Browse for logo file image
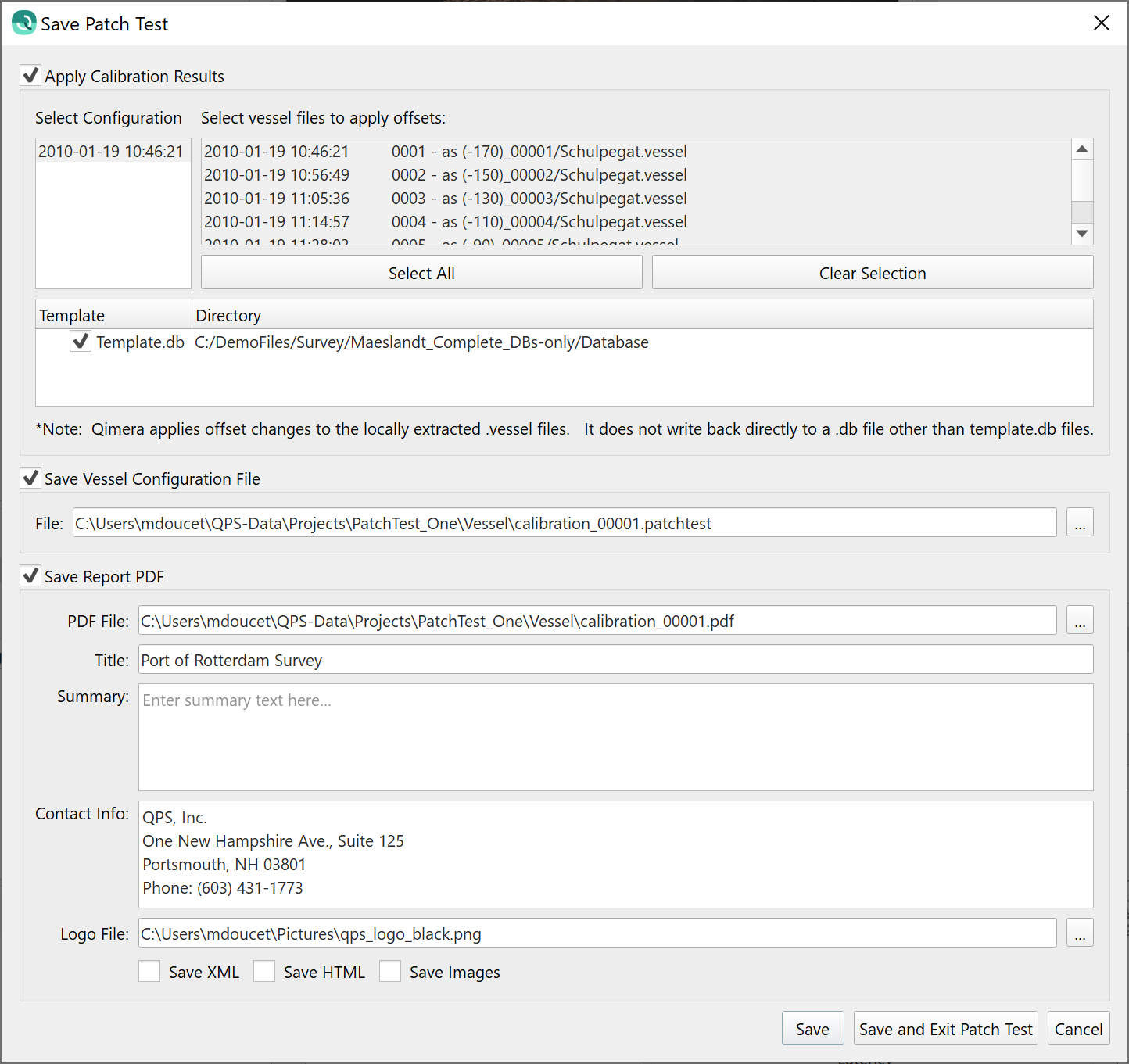 tap(1079, 933)
